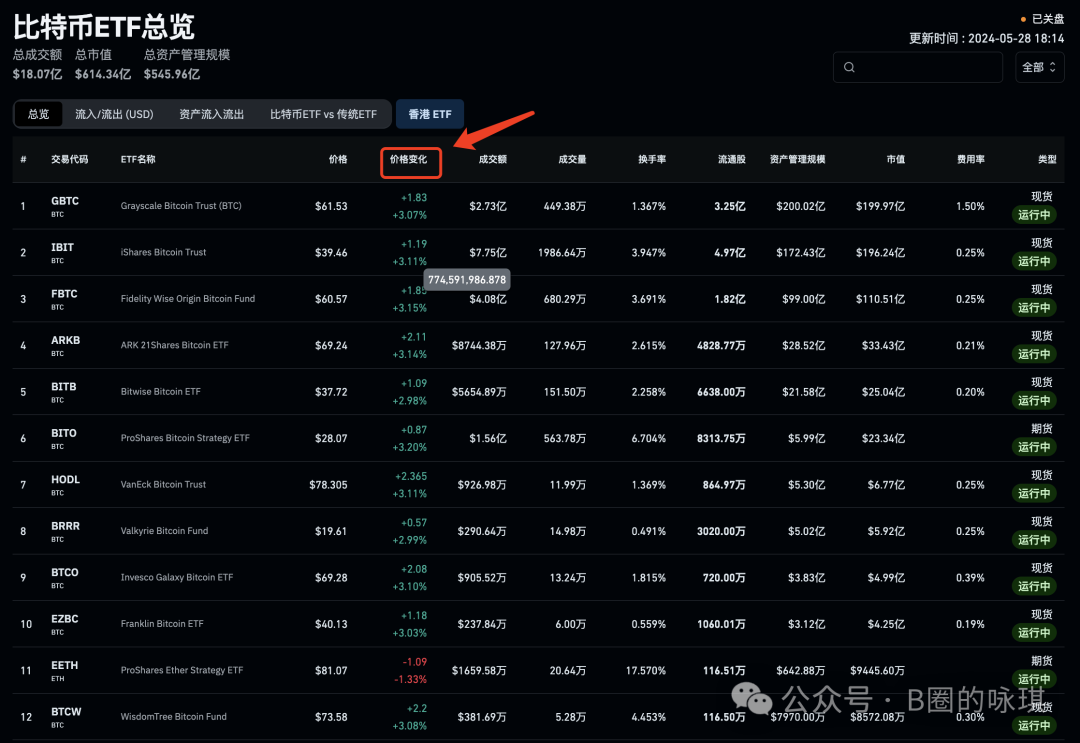Open the GBTC ticker link

pos(65,201)
